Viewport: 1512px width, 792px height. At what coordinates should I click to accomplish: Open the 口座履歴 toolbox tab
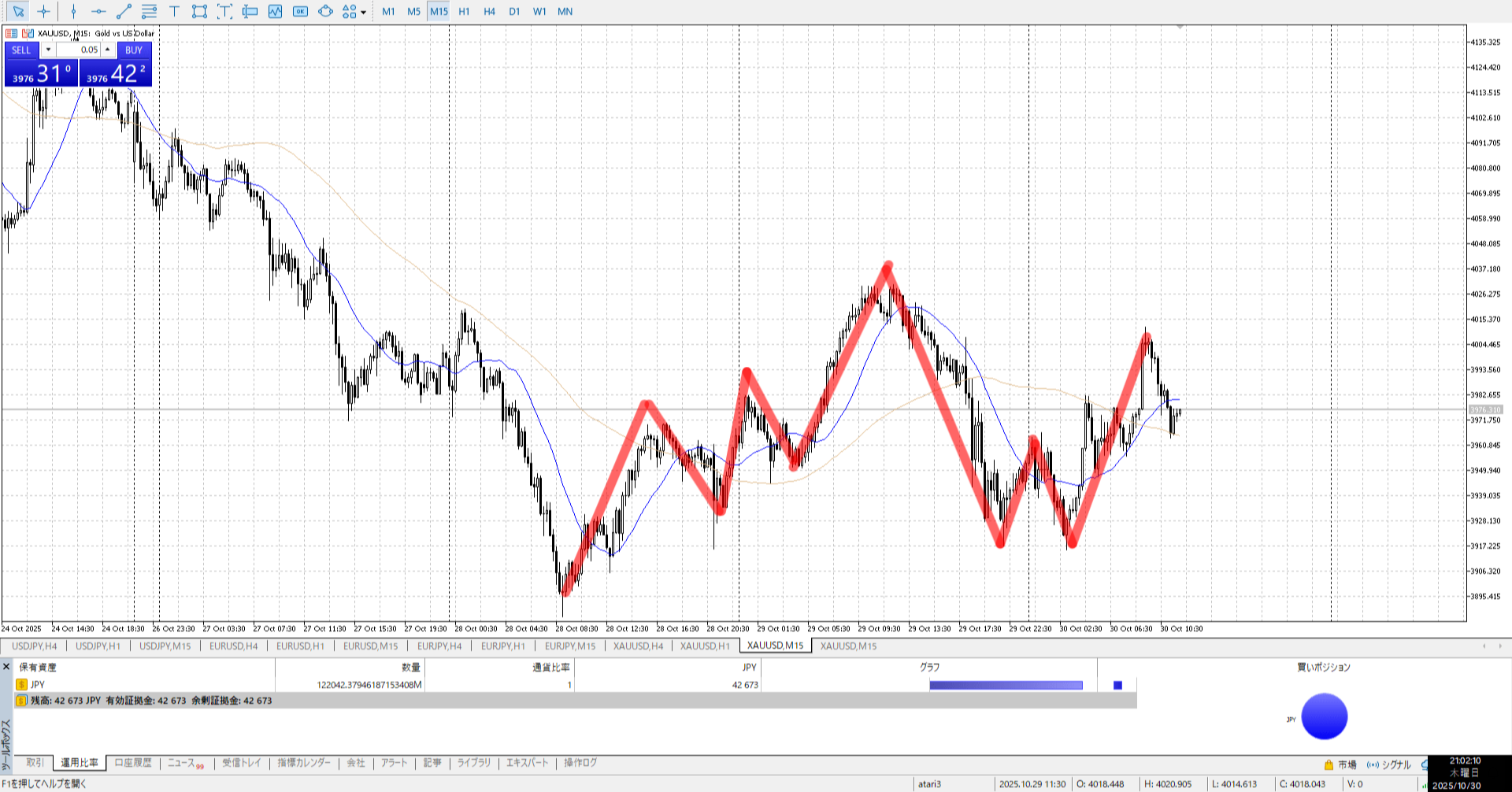132,763
